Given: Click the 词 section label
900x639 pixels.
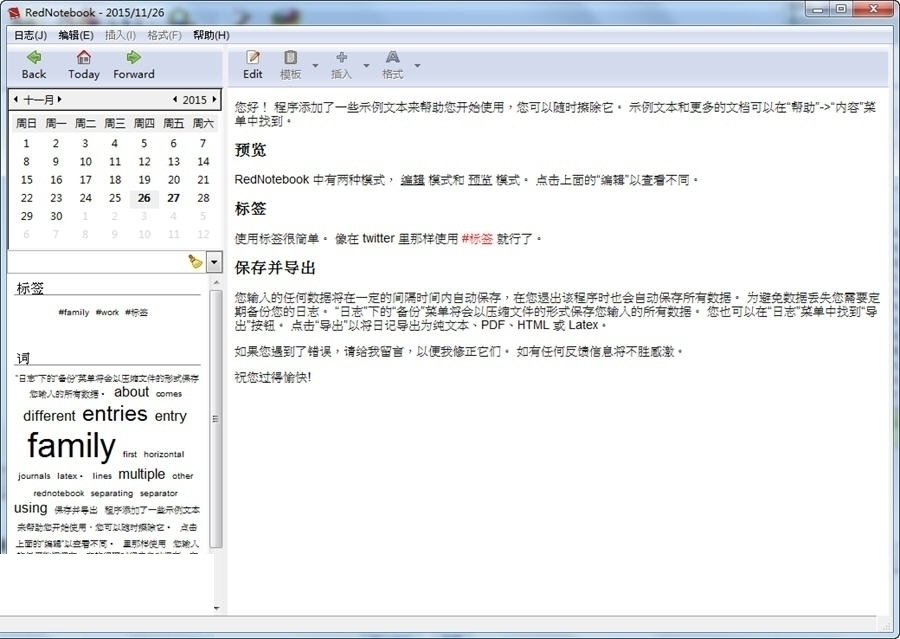Looking at the screenshot, I should pyautogui.click(x=23, y=358).
